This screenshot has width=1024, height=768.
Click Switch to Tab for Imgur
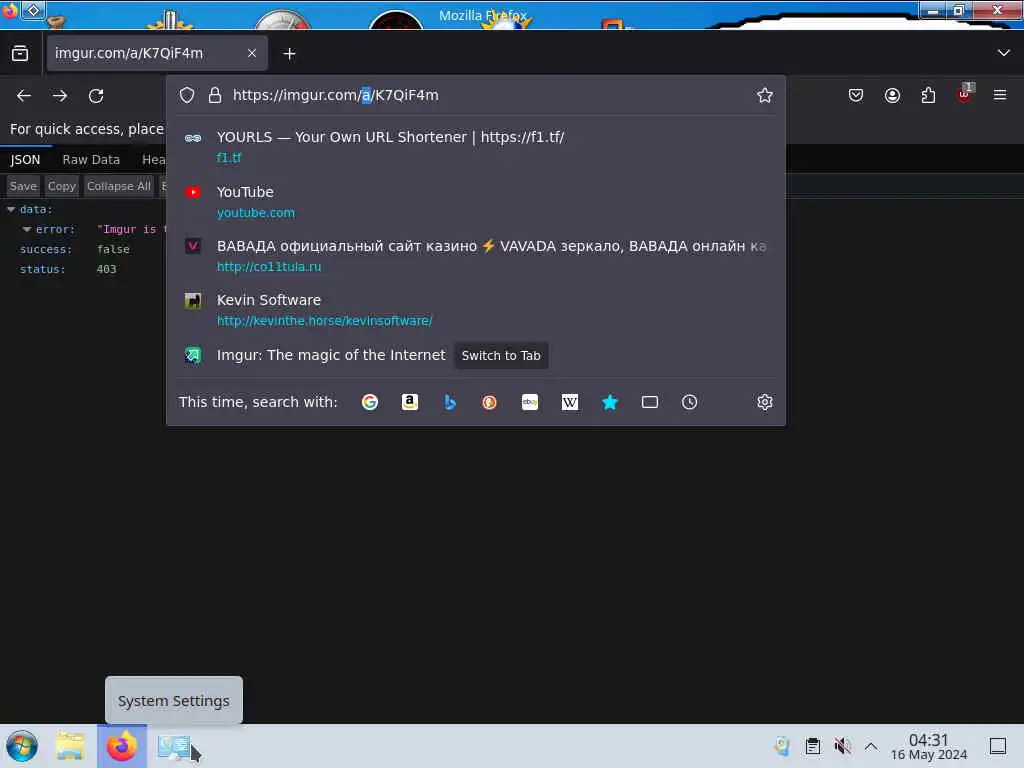tap(501, 356)
